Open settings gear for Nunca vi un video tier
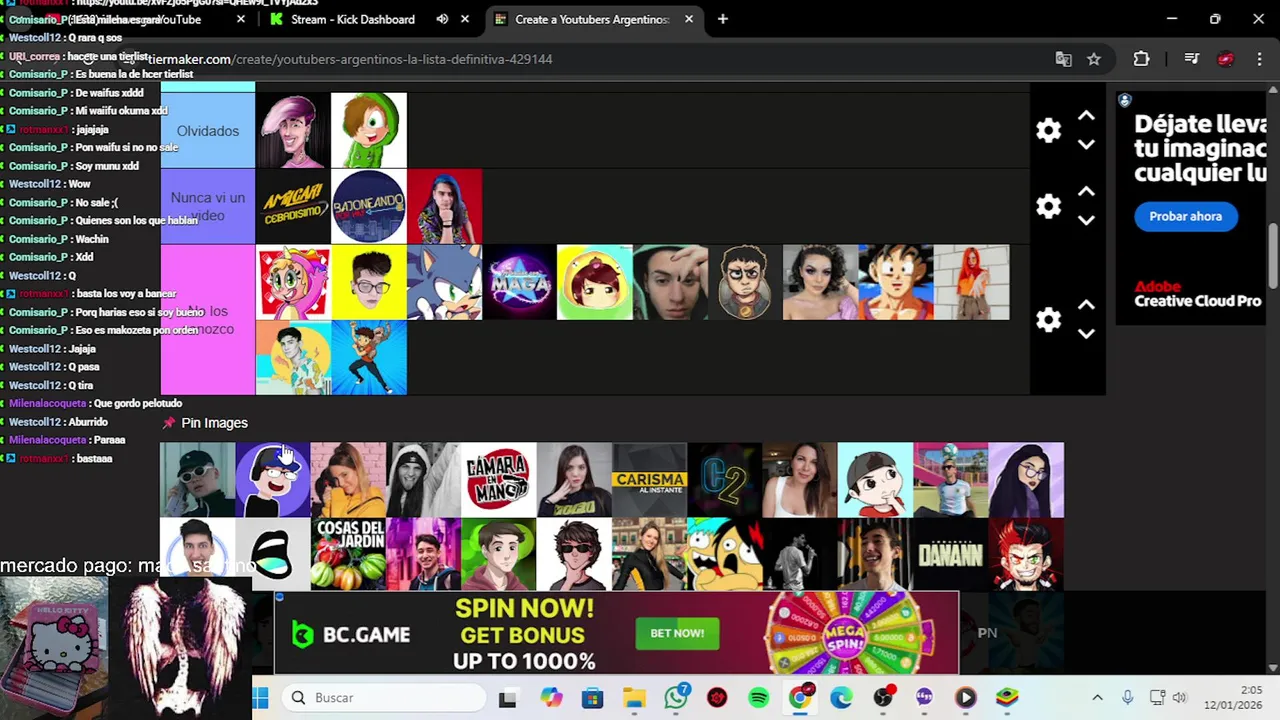The image size is (1280, 720). [x=1048, y=207]
